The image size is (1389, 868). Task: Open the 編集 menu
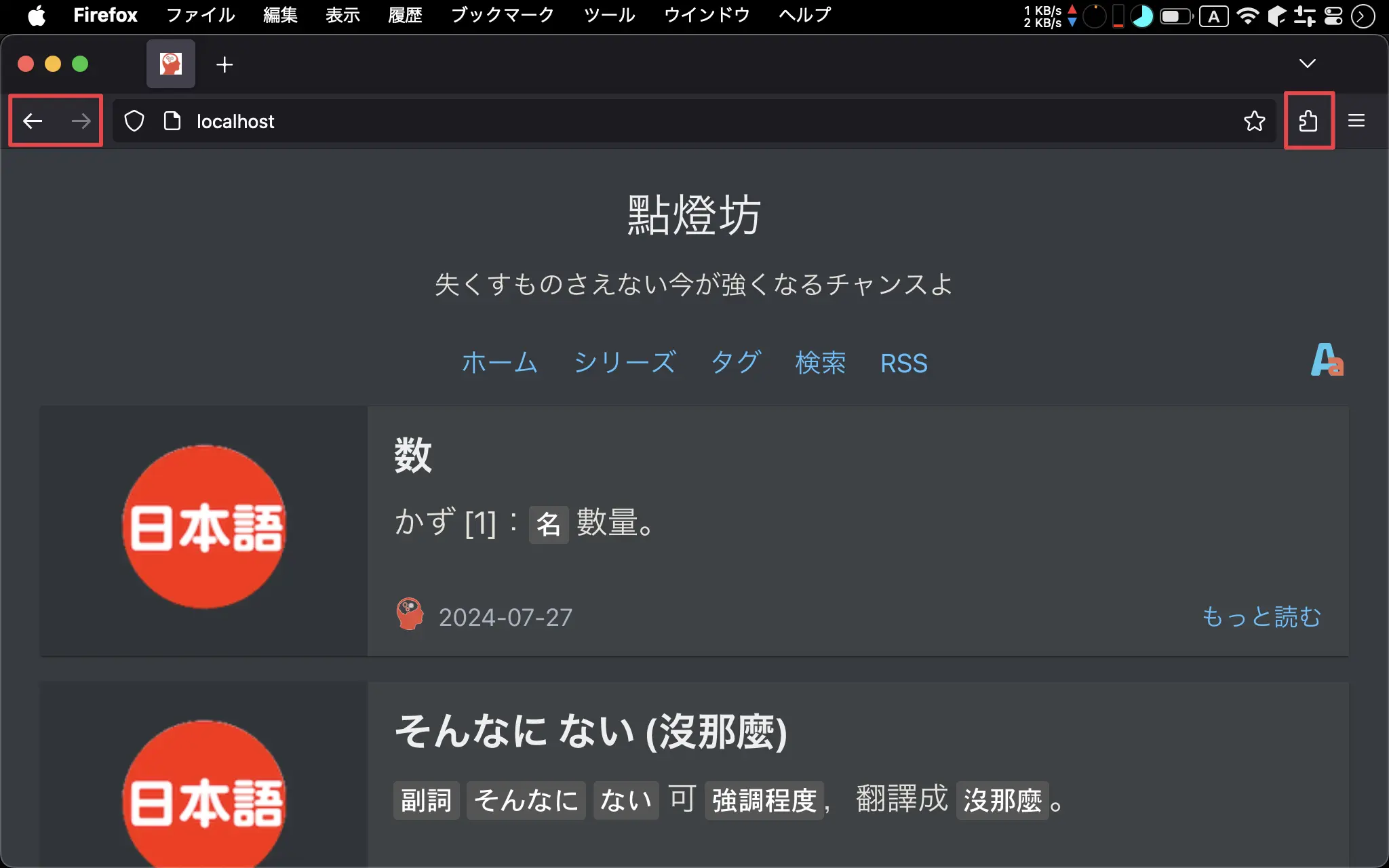(x=281, y=15)
